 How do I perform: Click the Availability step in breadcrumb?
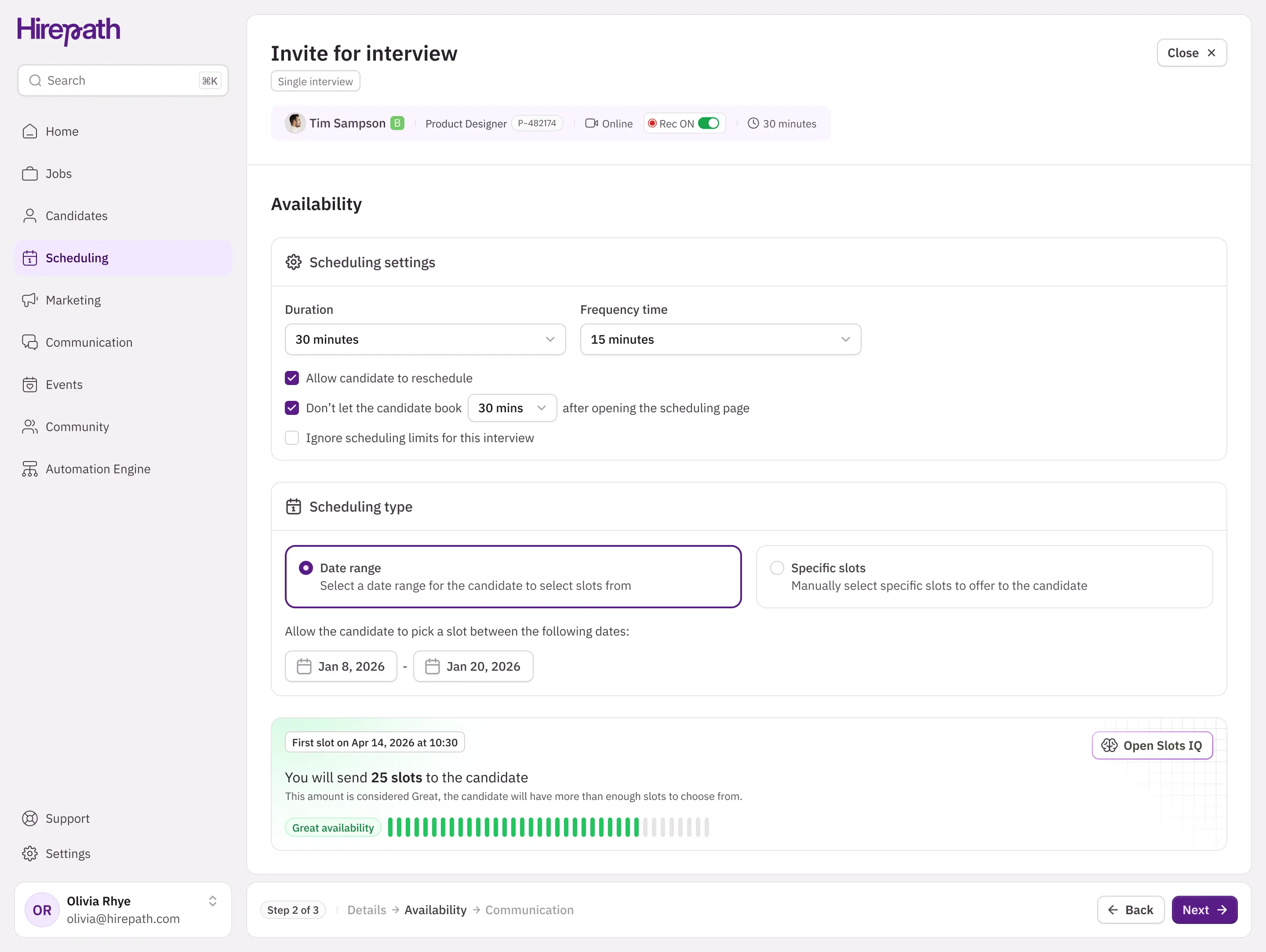(x=436, y=910)
